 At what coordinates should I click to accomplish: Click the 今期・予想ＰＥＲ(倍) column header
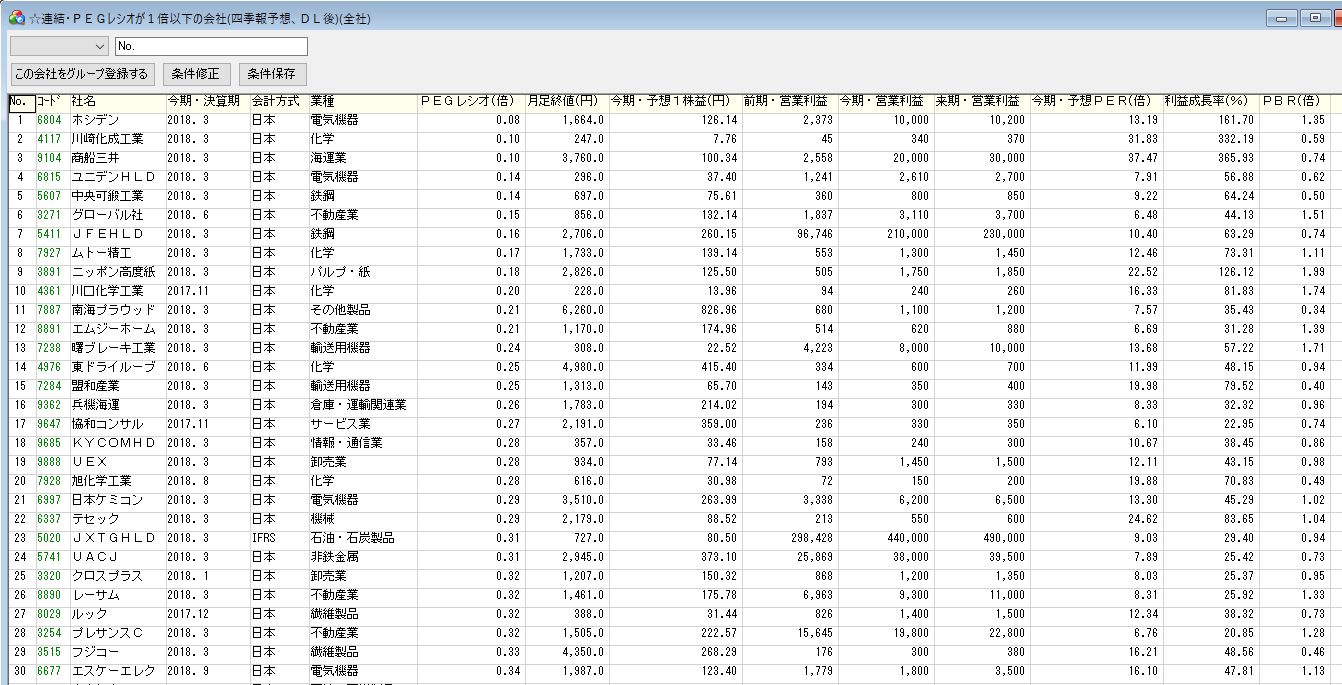click(1095, 101)
